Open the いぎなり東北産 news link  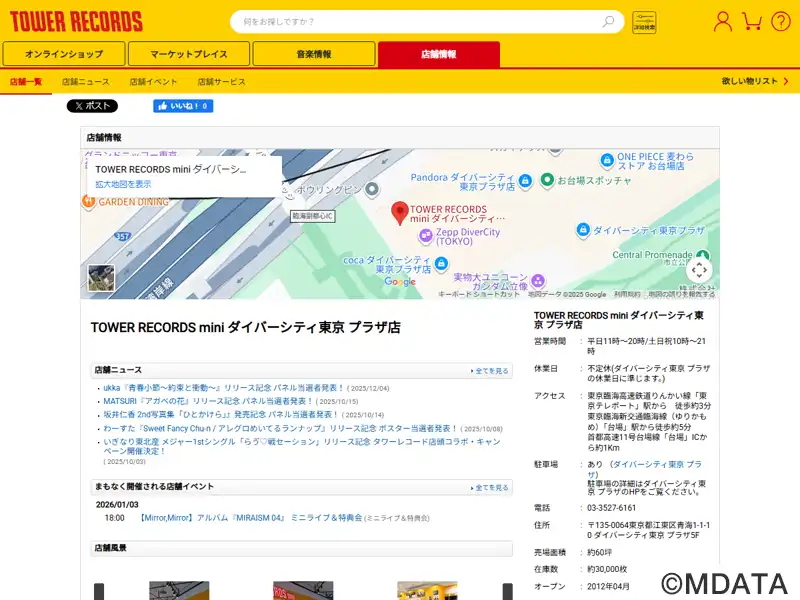(302, 446)
